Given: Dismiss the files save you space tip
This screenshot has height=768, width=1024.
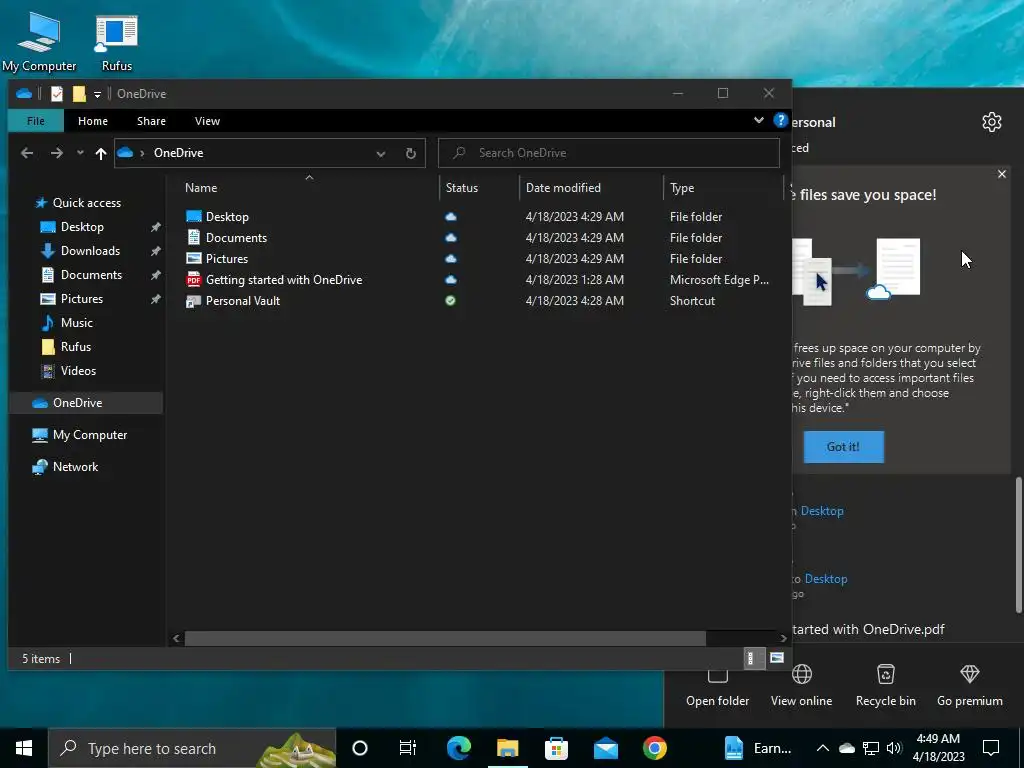Looking at the screenshot, I should (x=1002, y=174).
